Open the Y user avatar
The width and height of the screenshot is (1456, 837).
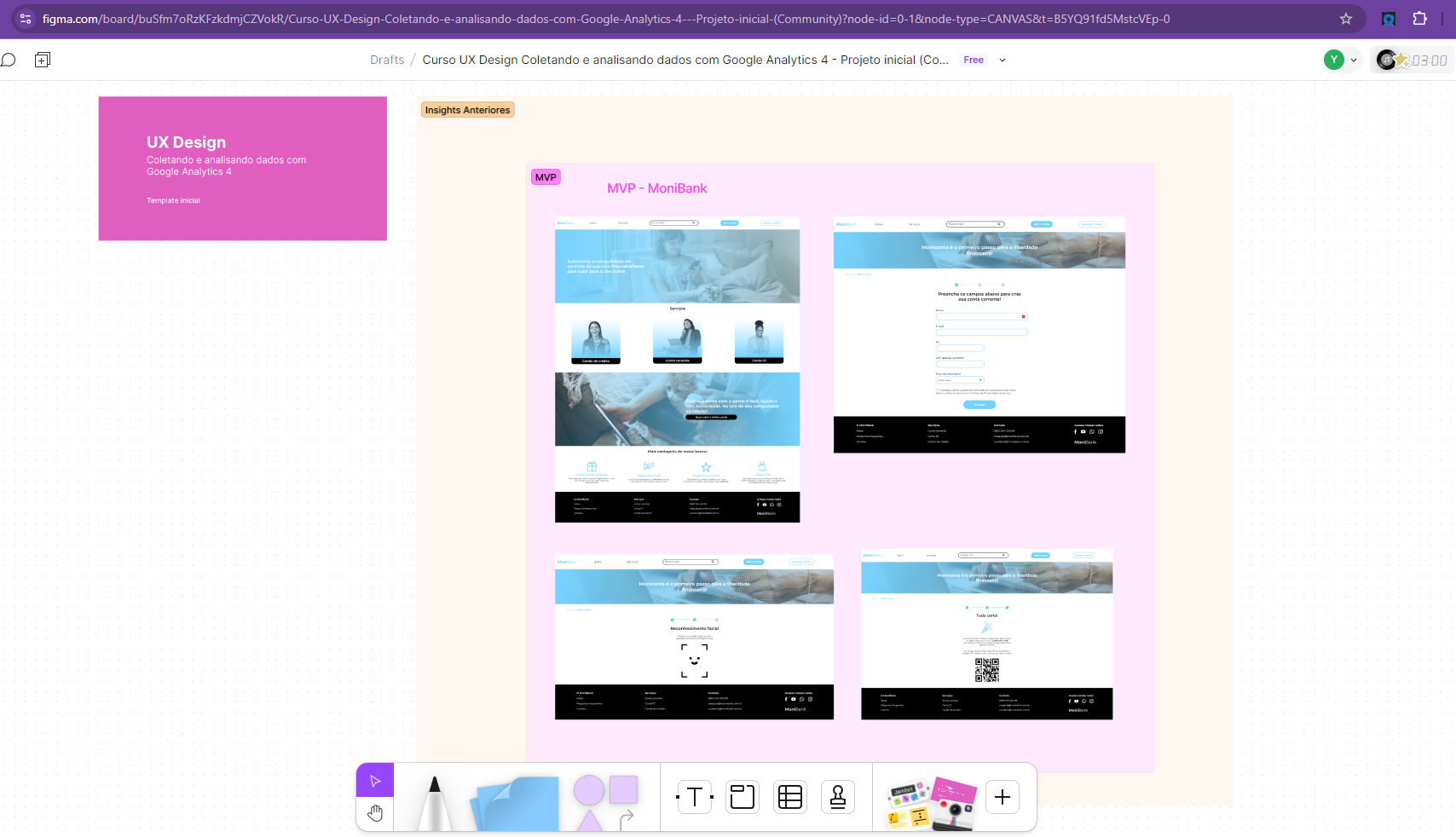tap(1334, 60)
